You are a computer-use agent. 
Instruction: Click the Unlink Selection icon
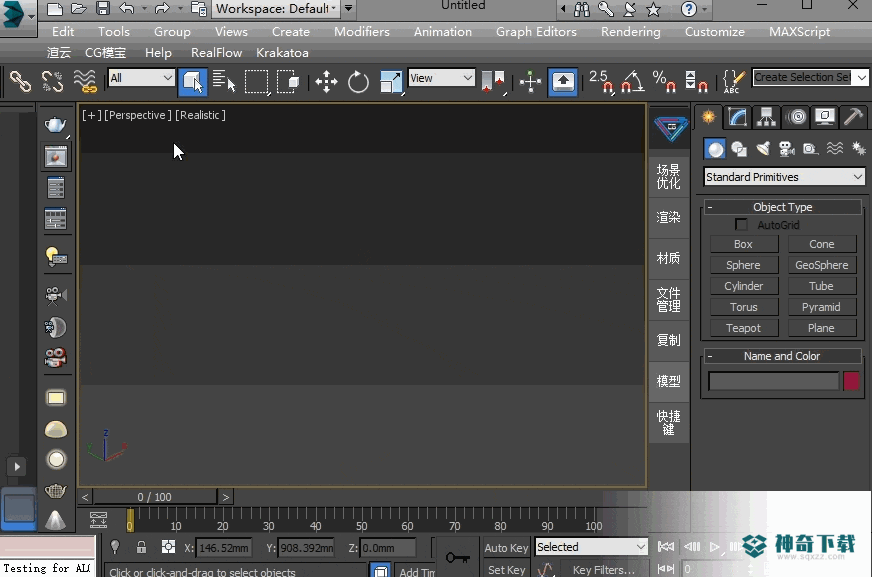pyautogui.click(x=52, y=81)
